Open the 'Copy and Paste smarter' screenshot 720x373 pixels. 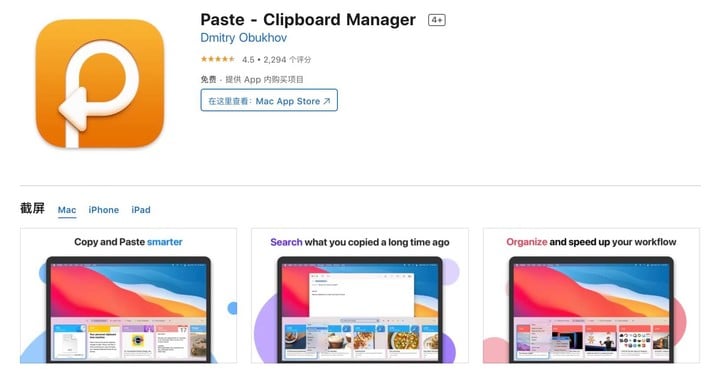[129, 295]
